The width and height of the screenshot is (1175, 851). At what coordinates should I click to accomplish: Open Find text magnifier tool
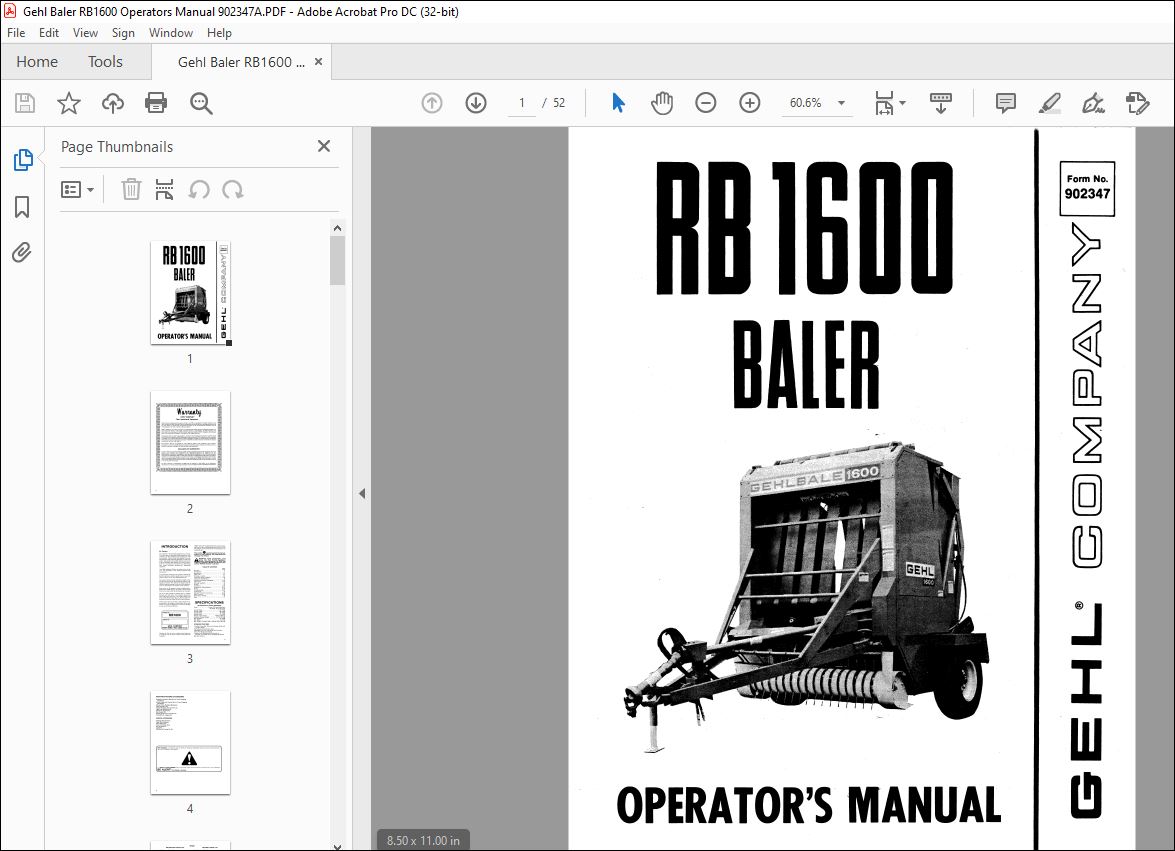point(201,103)
